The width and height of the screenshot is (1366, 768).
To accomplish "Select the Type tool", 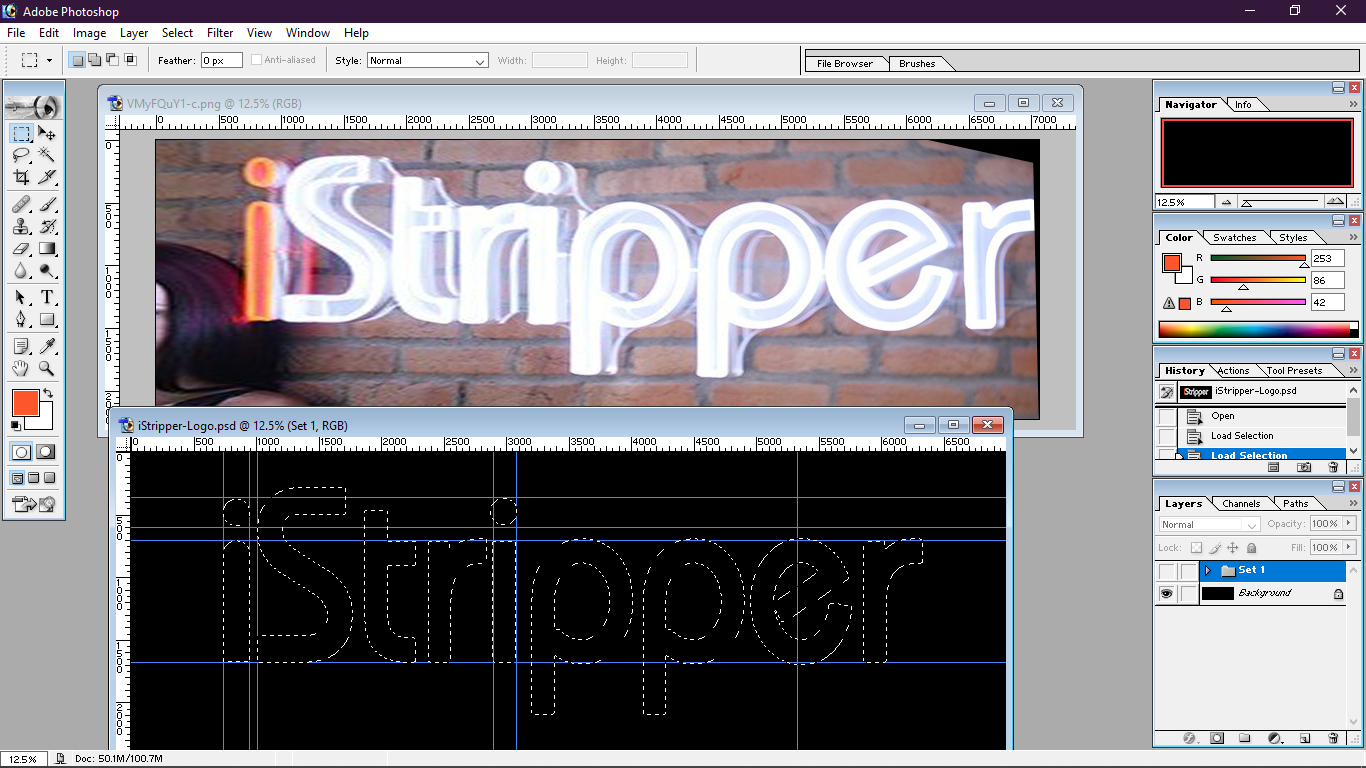I will pos(46,297).
